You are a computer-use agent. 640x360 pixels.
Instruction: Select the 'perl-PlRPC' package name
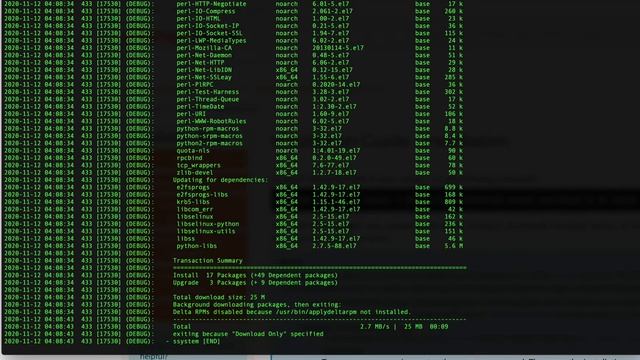pyautogui.click(x=195, y=84)
